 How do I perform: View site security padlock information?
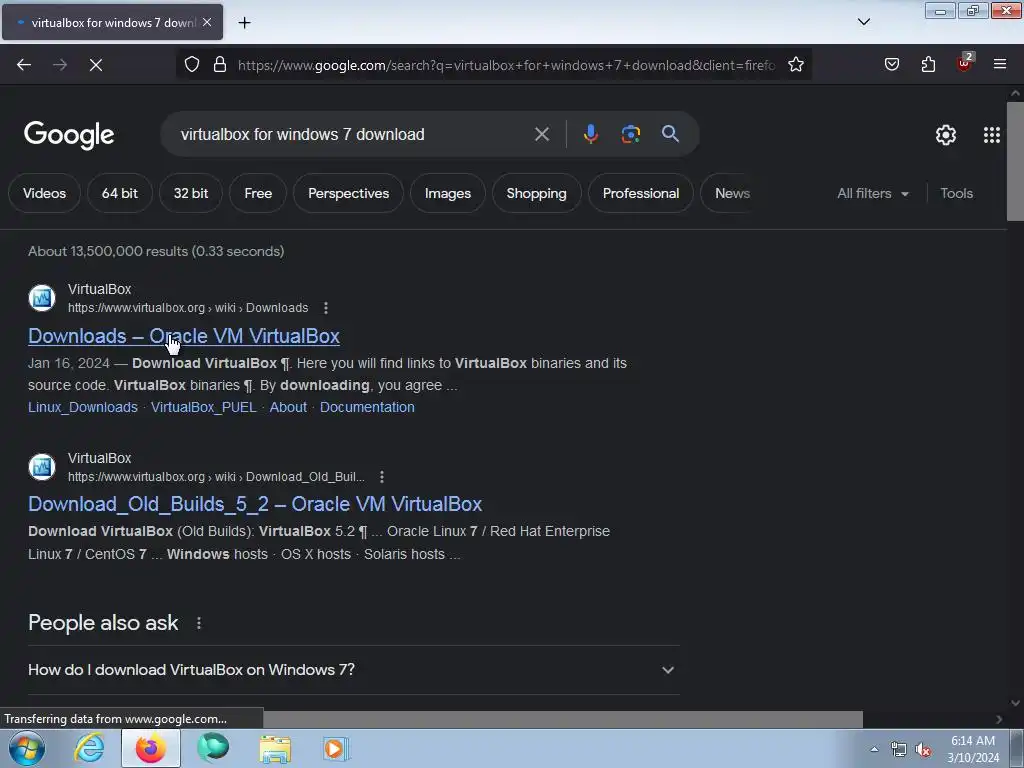[220, 65]
